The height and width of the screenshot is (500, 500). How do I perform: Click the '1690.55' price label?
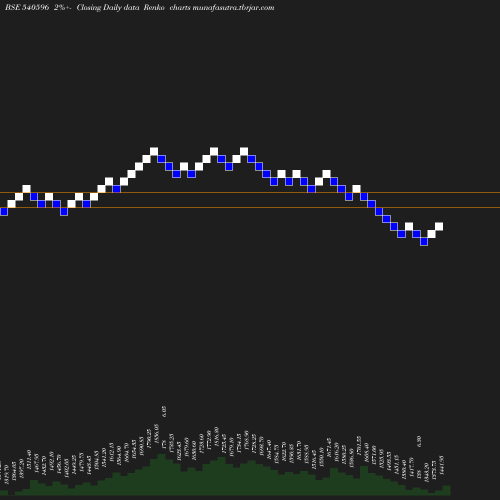pyautogui.click(x=141, y=446)
